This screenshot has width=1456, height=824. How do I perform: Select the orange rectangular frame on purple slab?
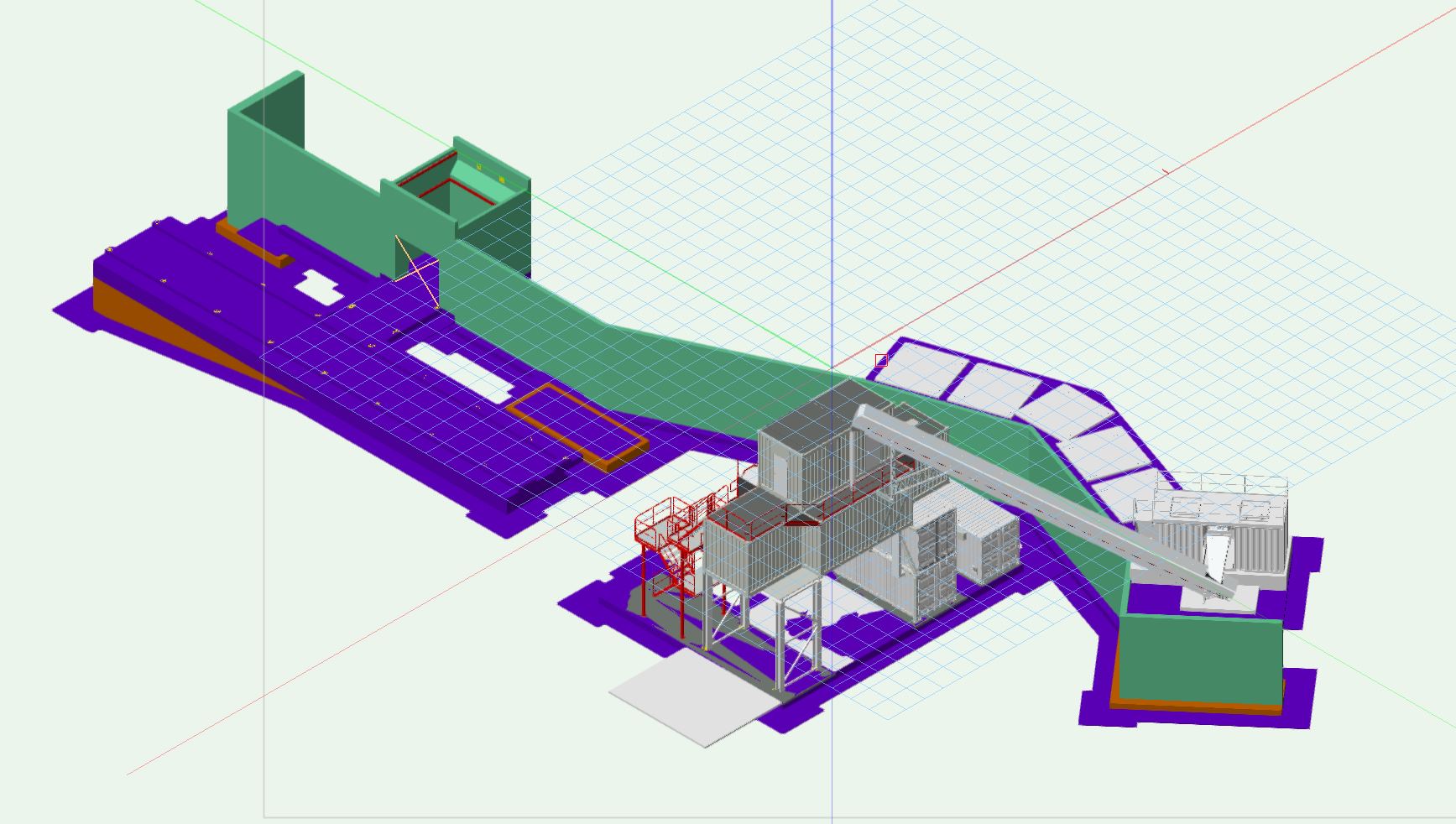click(x=579, y=424)
